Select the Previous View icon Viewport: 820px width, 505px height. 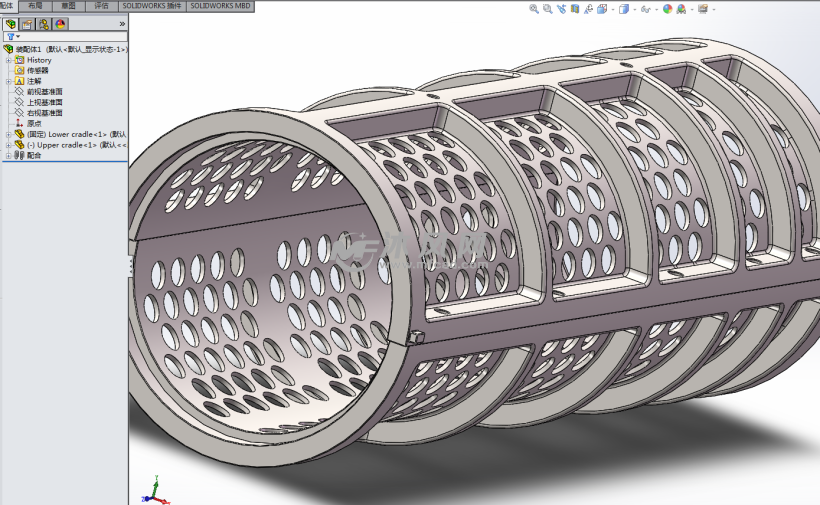click(562, 9)
